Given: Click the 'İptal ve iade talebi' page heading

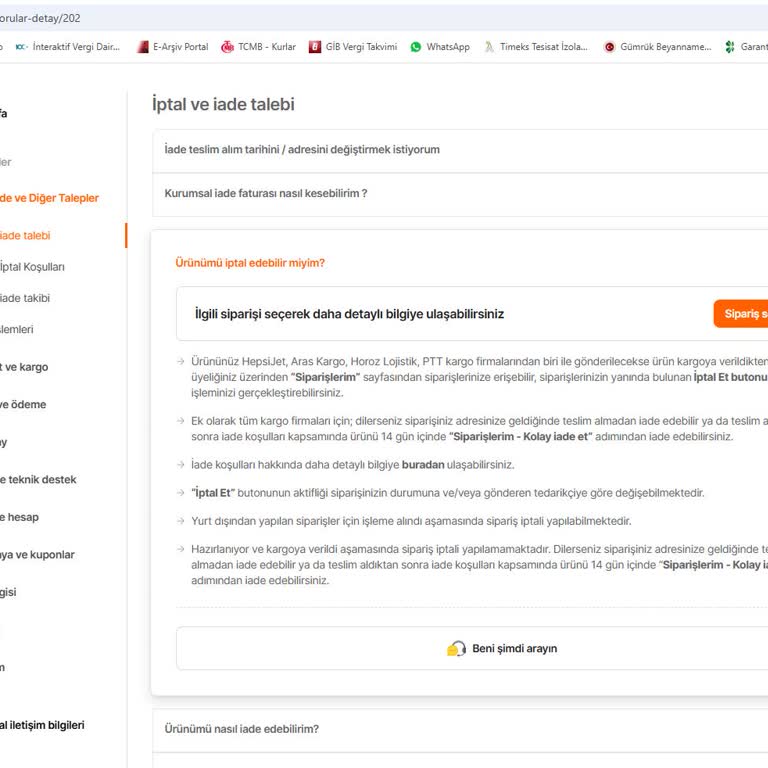Looking at the screenshot, I should tap(223, 104).
